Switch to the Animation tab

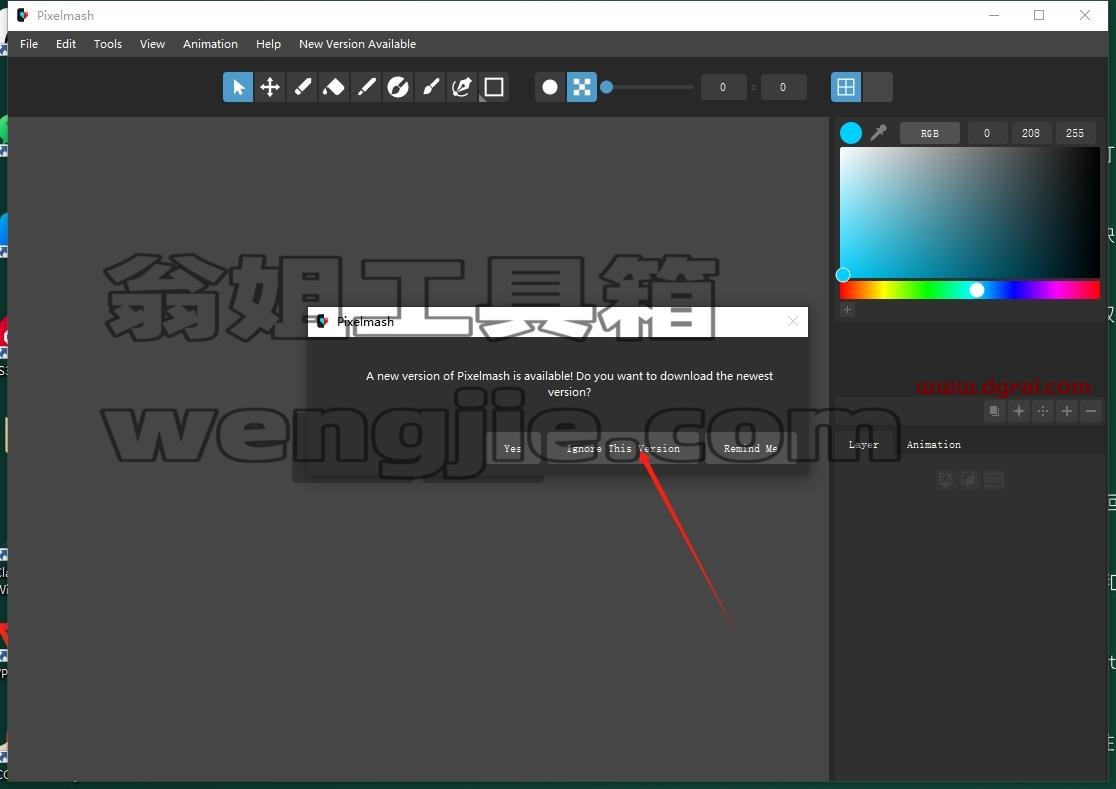pyautogui.click(x=933, y=445)
